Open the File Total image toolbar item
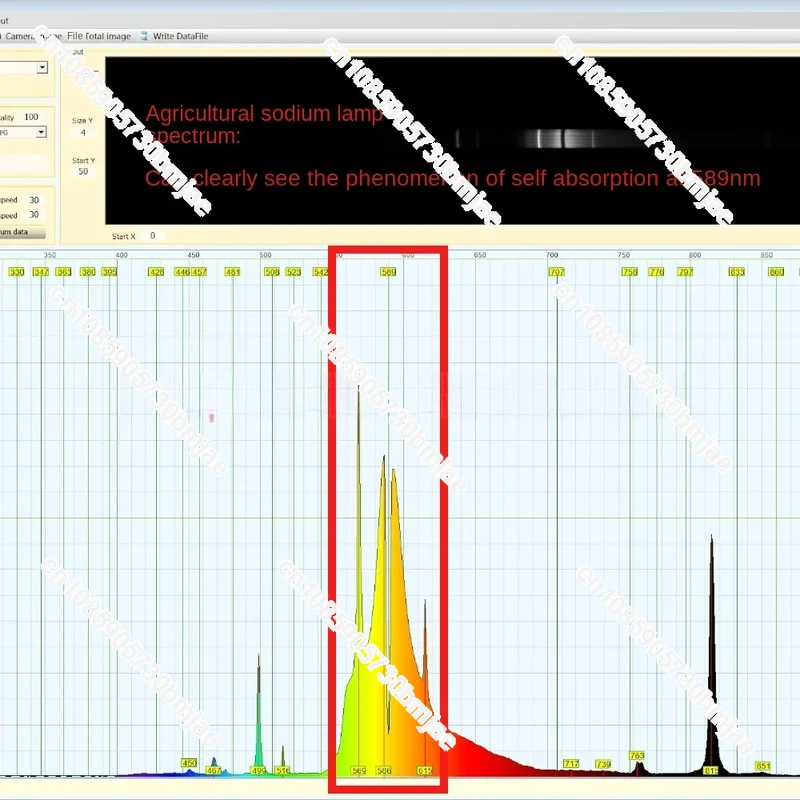 pos(99,36)
